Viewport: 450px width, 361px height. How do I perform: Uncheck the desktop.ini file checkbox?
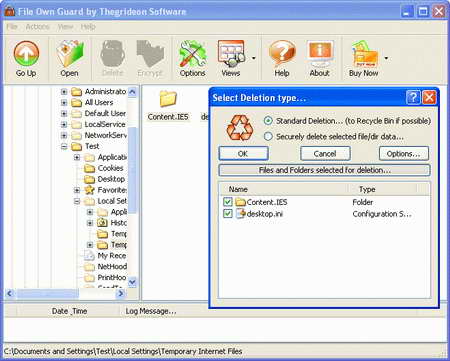click(x=228, y=213)
